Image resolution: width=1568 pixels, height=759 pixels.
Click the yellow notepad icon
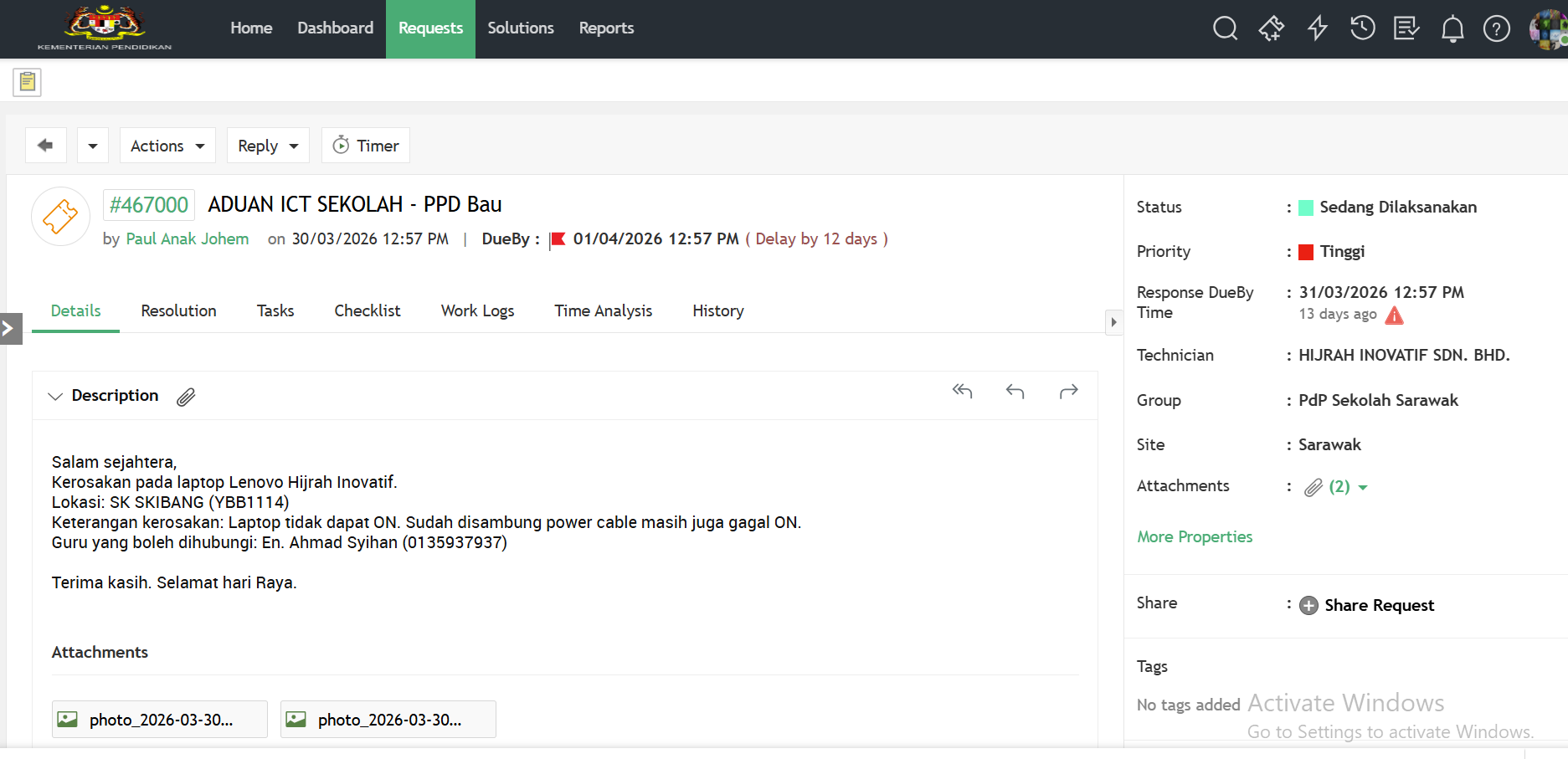point(28,82)
